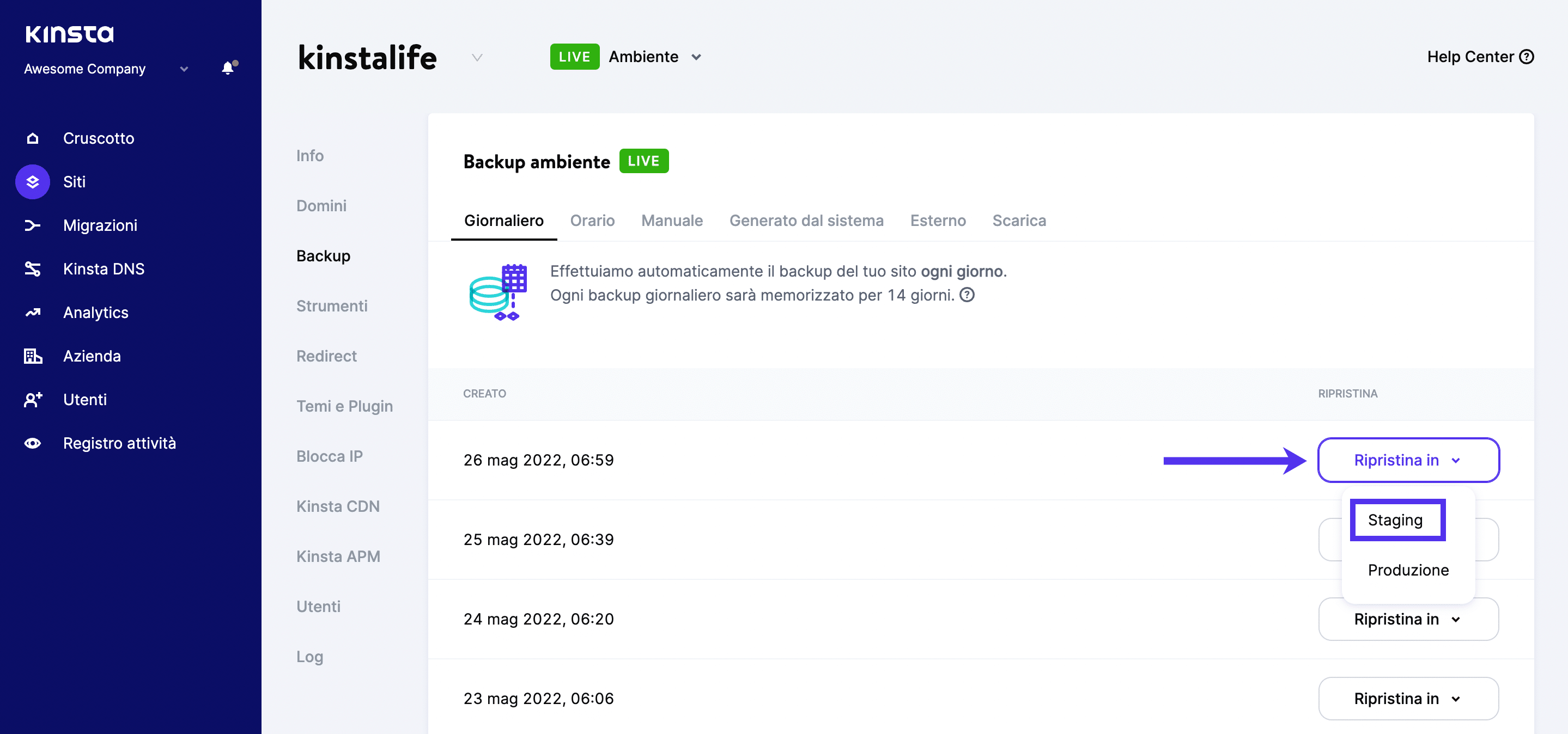The image size is (1568, 734).
Task: Click the Registro attività eye icon
Action: 33,443
